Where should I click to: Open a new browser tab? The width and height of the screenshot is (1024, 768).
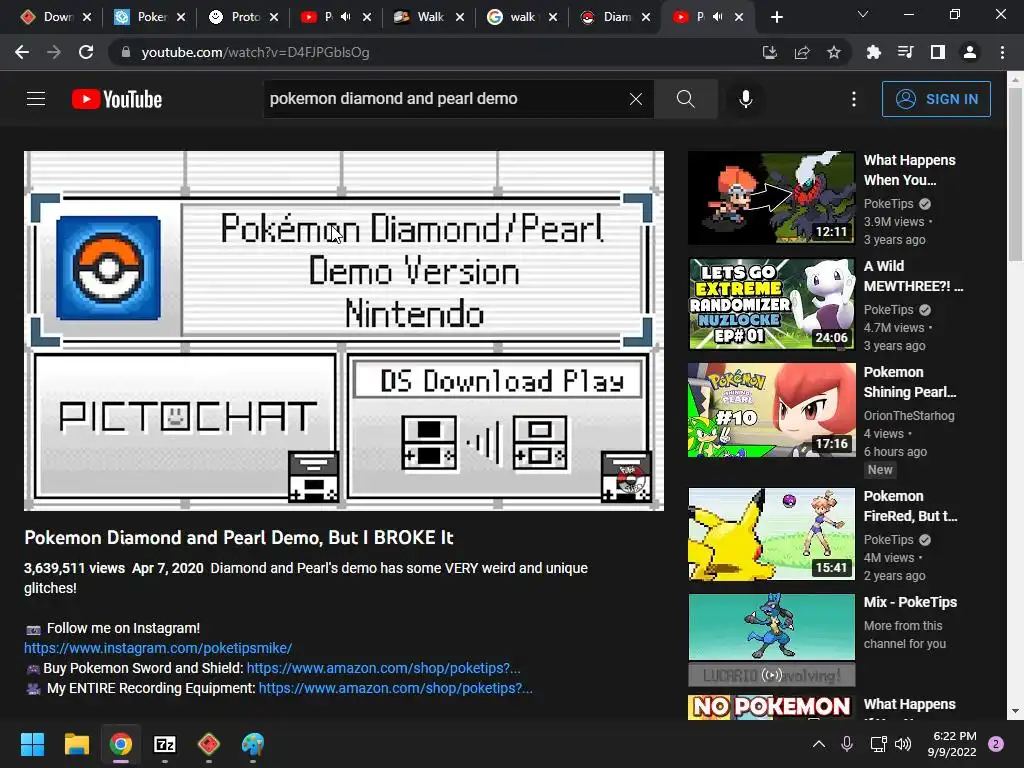(776, 17)
